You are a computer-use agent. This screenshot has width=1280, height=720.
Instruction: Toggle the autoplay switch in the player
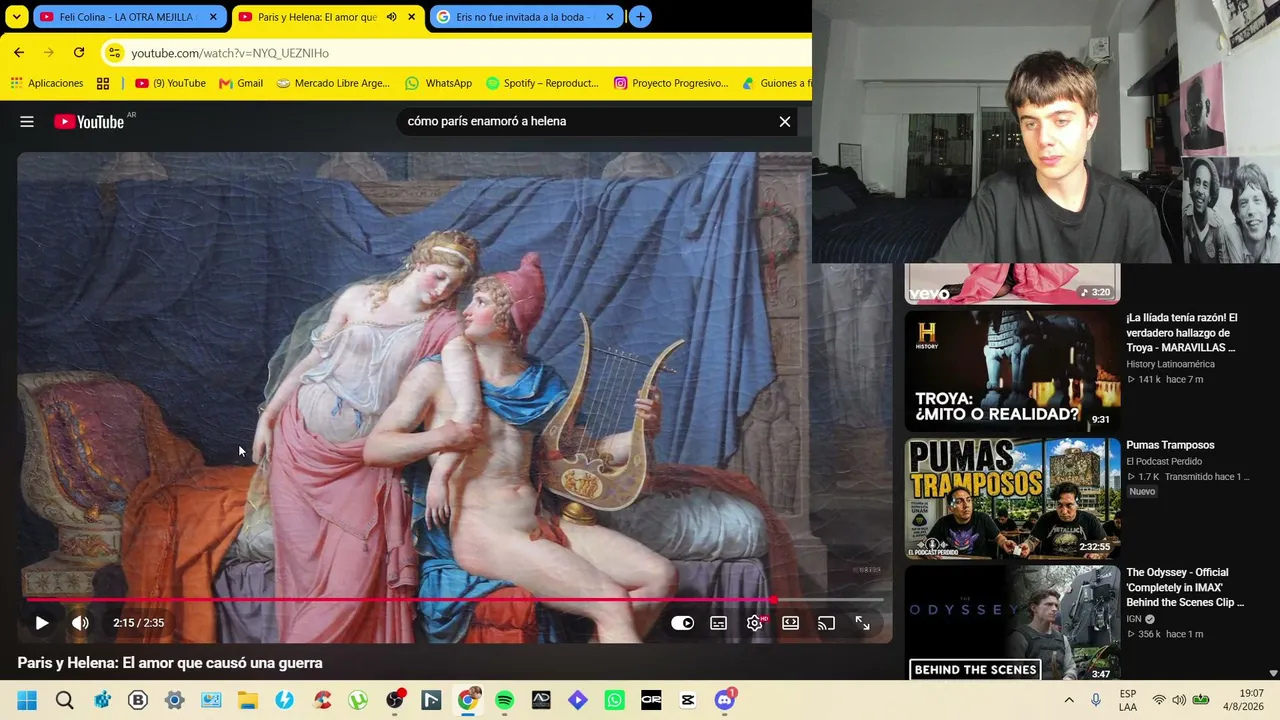(682, 623)
